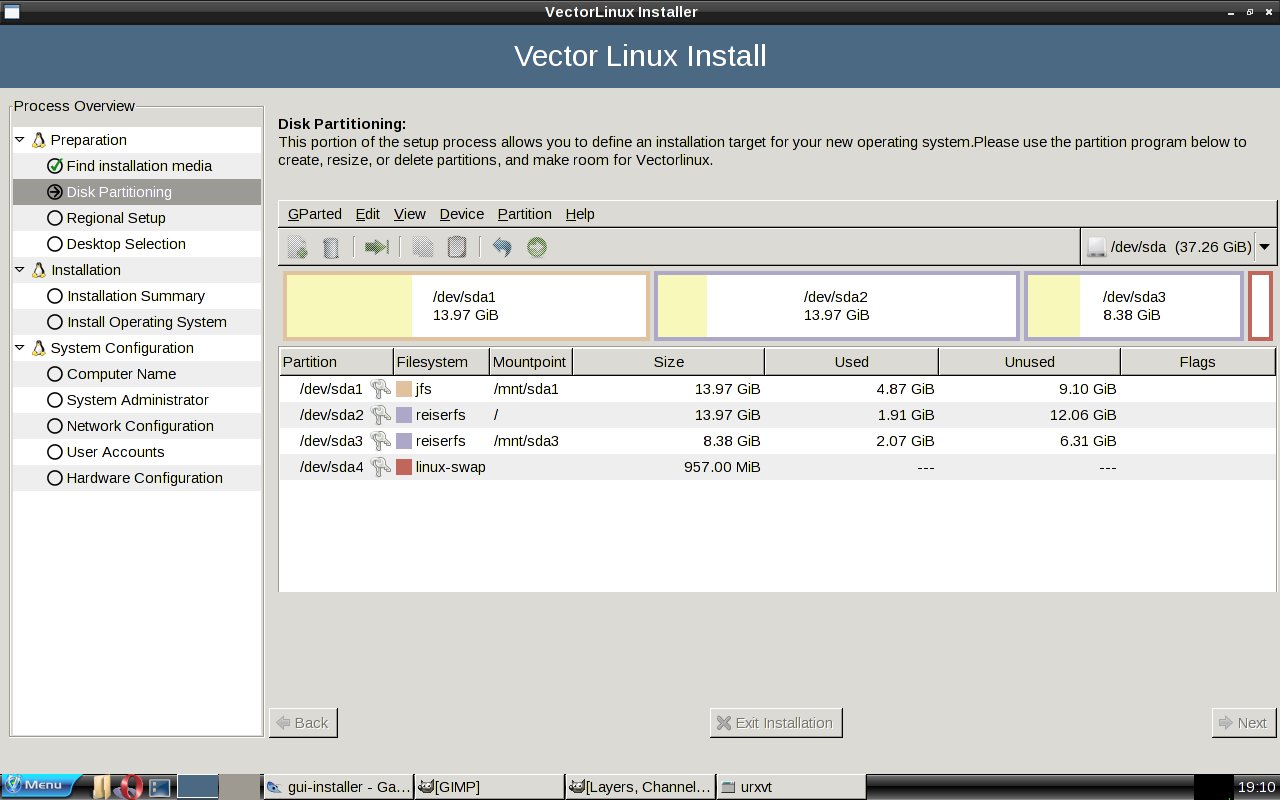Switch to the urxvt taskbar window

coord(790,787)
